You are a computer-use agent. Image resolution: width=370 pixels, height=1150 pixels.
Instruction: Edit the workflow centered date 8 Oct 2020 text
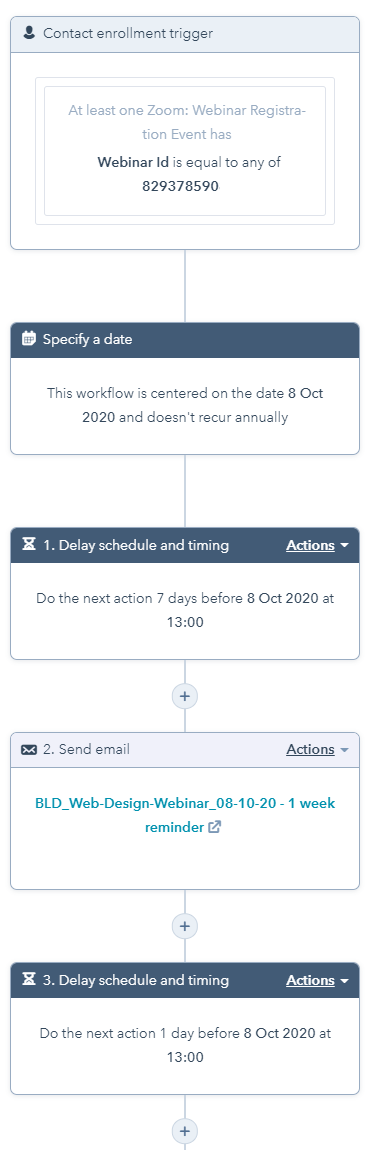pyautogui.click(x=185, y=405)
